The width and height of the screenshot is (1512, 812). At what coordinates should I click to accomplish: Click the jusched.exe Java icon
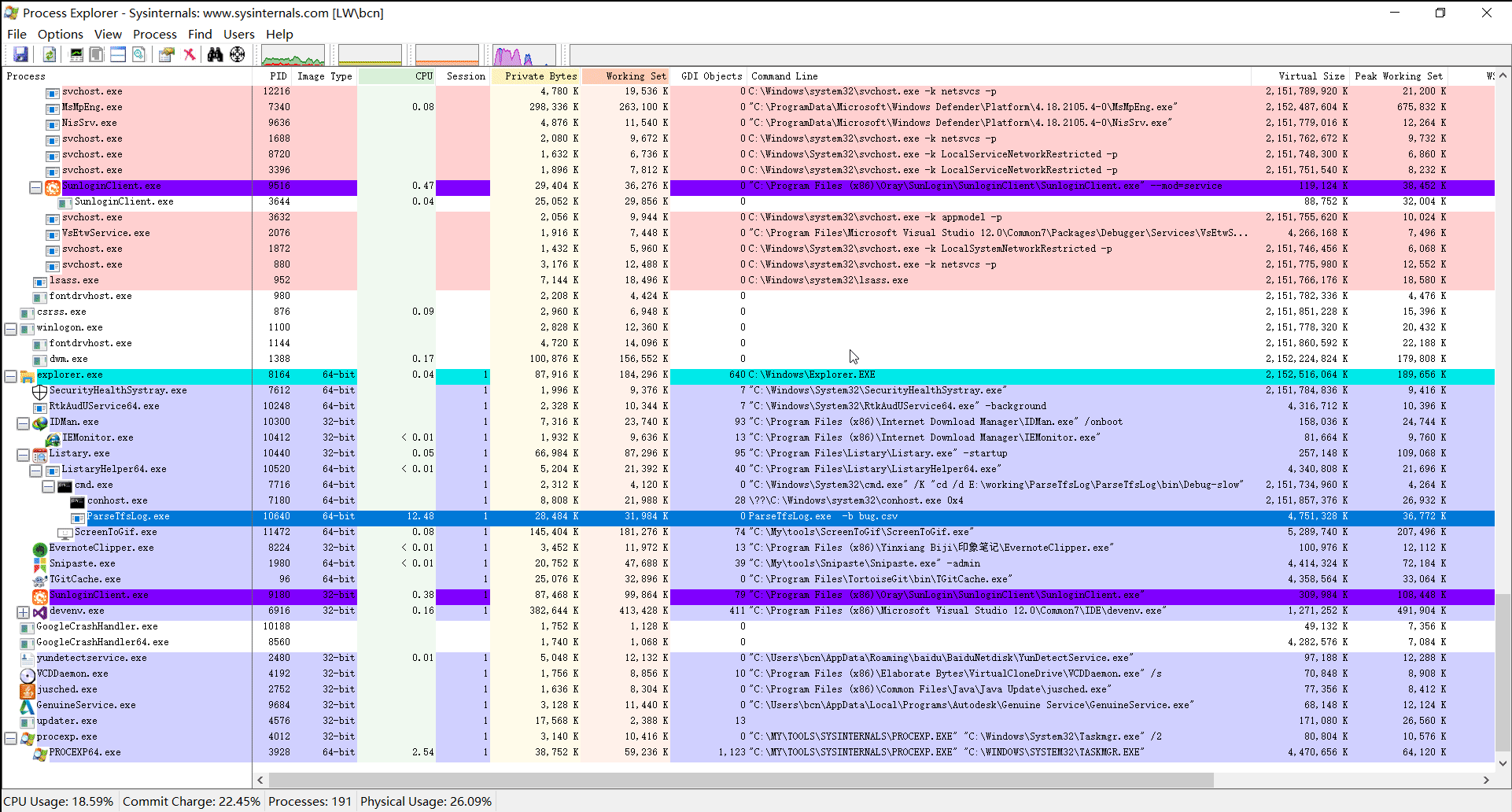coord(28,690)
